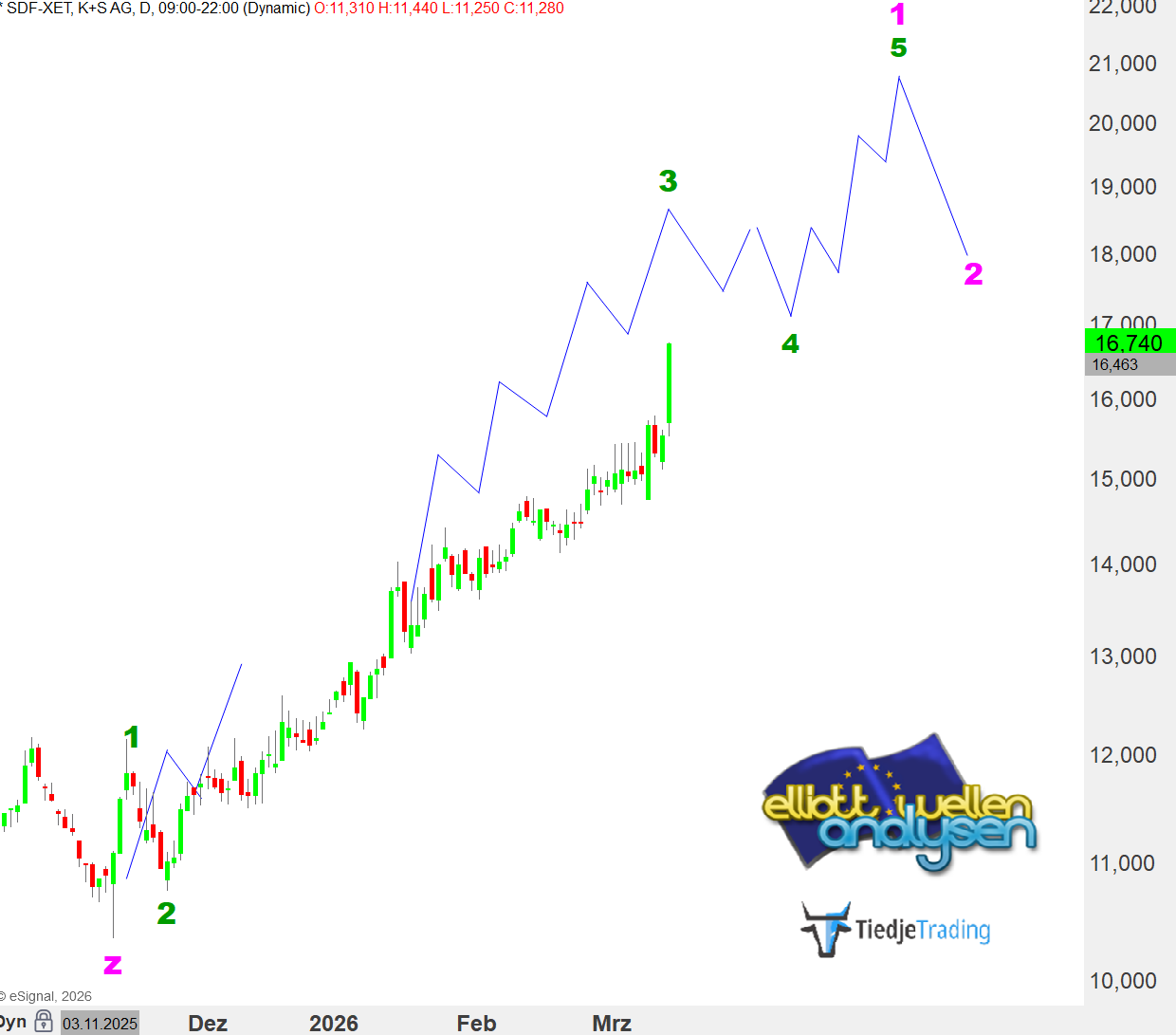
Task: Click the magenta 2 wave label
Action: tap(973, 274)
